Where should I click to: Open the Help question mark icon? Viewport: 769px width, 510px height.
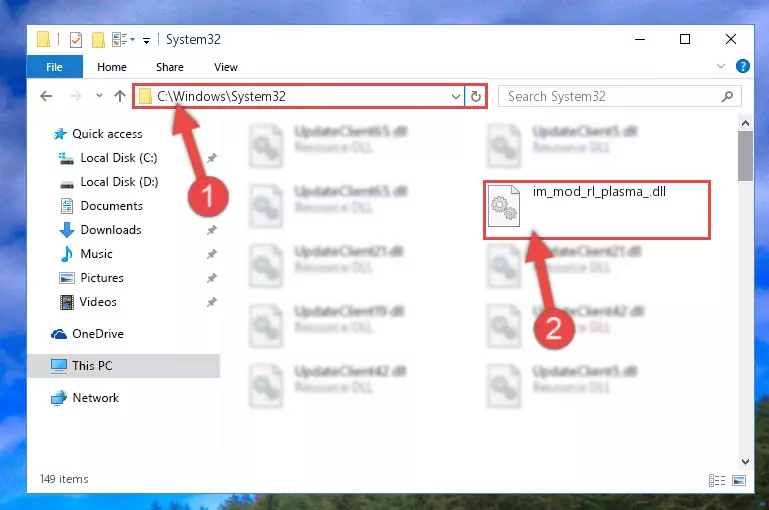pyautogui.click(x=743, y=66)
